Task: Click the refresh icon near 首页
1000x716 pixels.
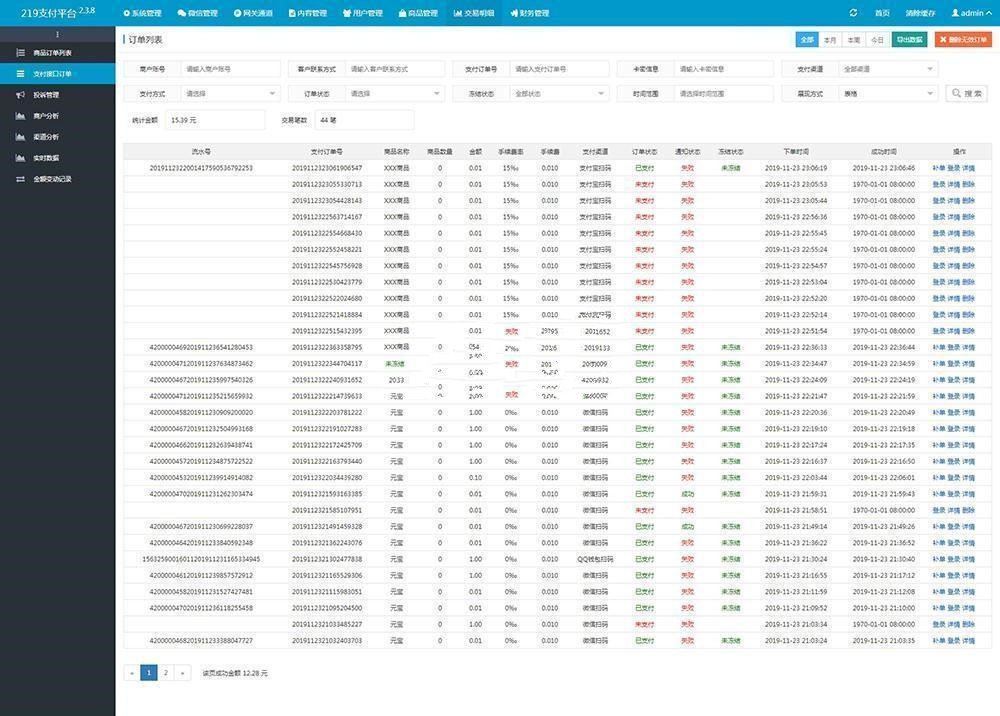Action: click(x=853, y=13)
